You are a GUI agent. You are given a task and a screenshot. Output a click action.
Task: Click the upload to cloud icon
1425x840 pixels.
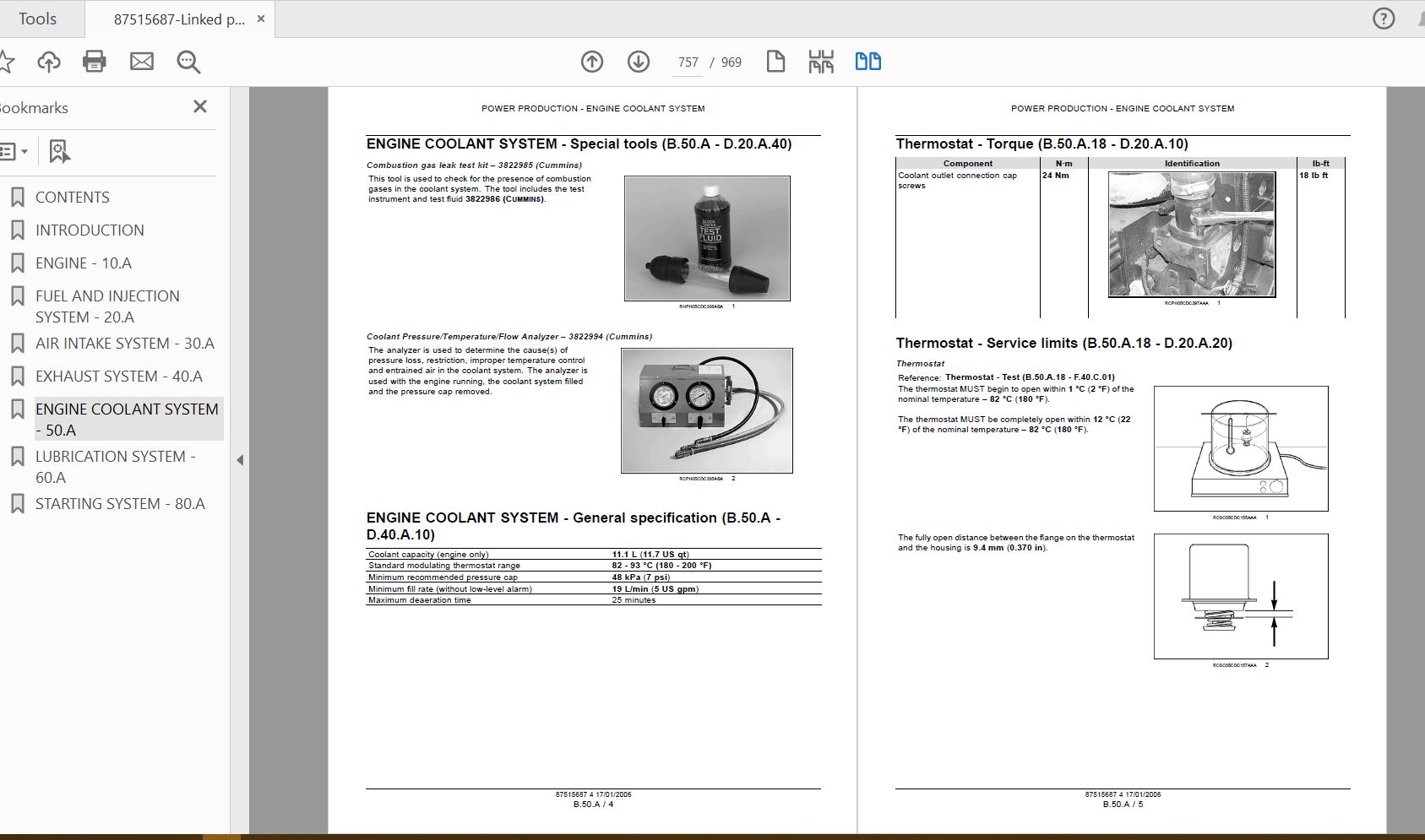tap(49, 62)
